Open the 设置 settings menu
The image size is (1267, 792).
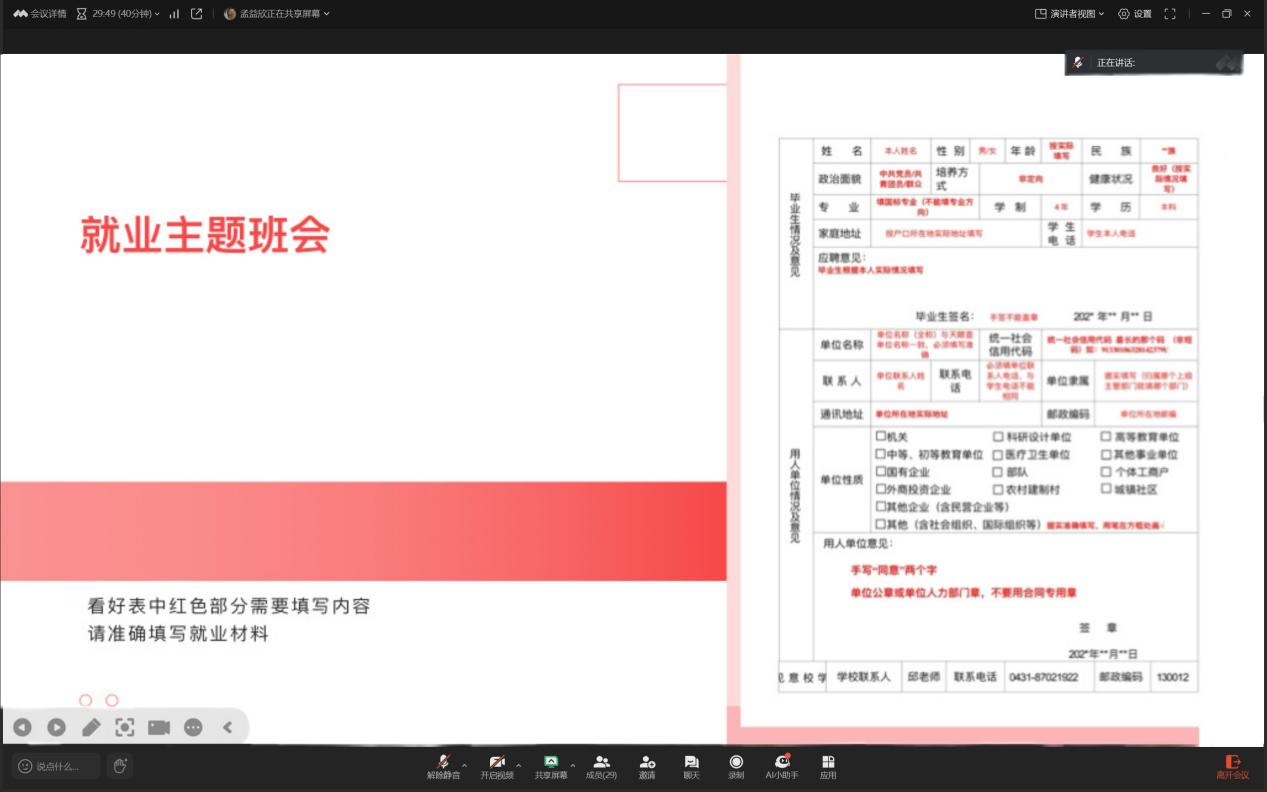(1135, 14)
